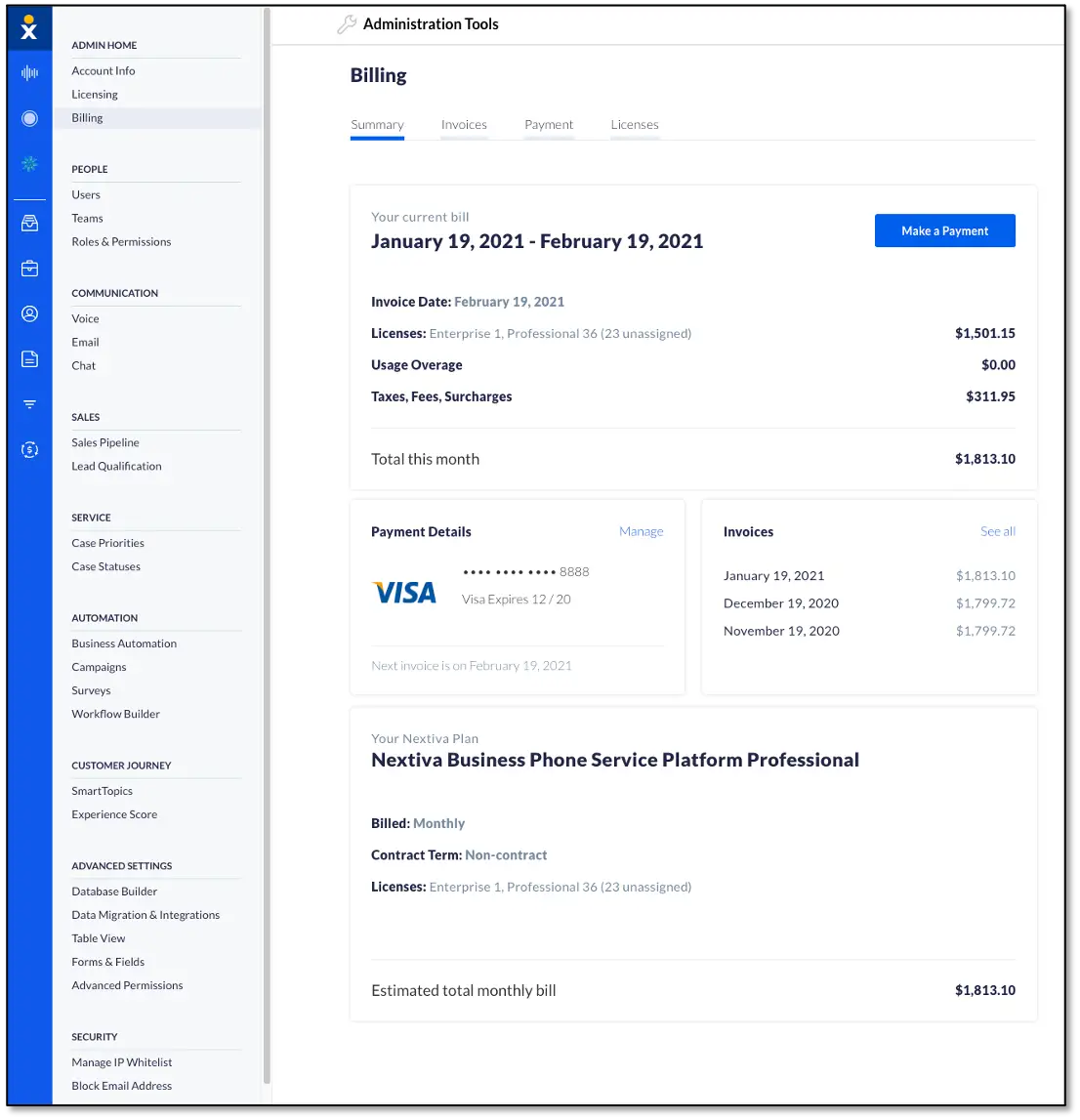The height and width of the screenshot is (1120, 1080).
Task: Open the voice waveform icon in sidebar
Action: 29,73
